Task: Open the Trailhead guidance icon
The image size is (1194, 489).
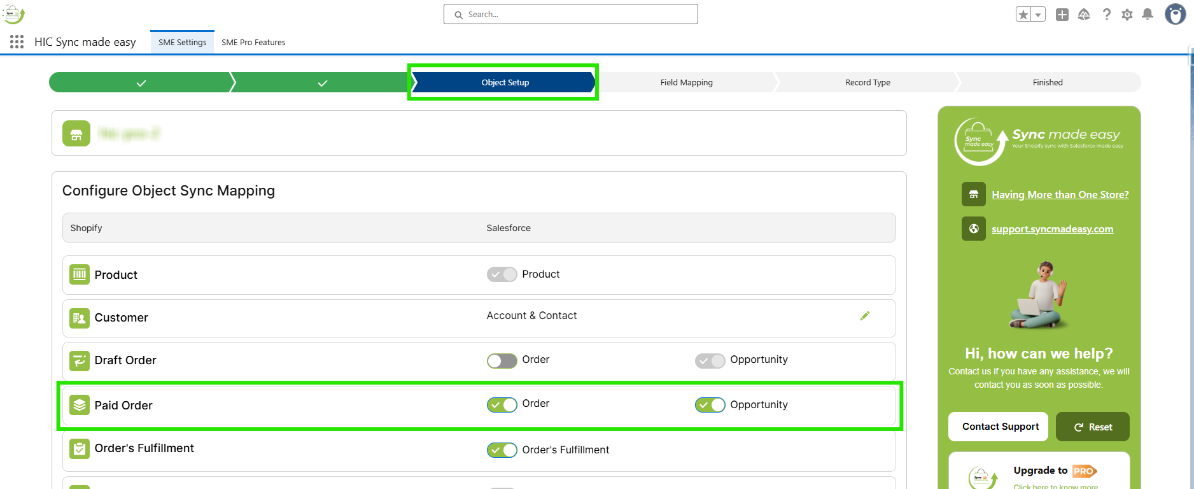Action: (1084, 14)
